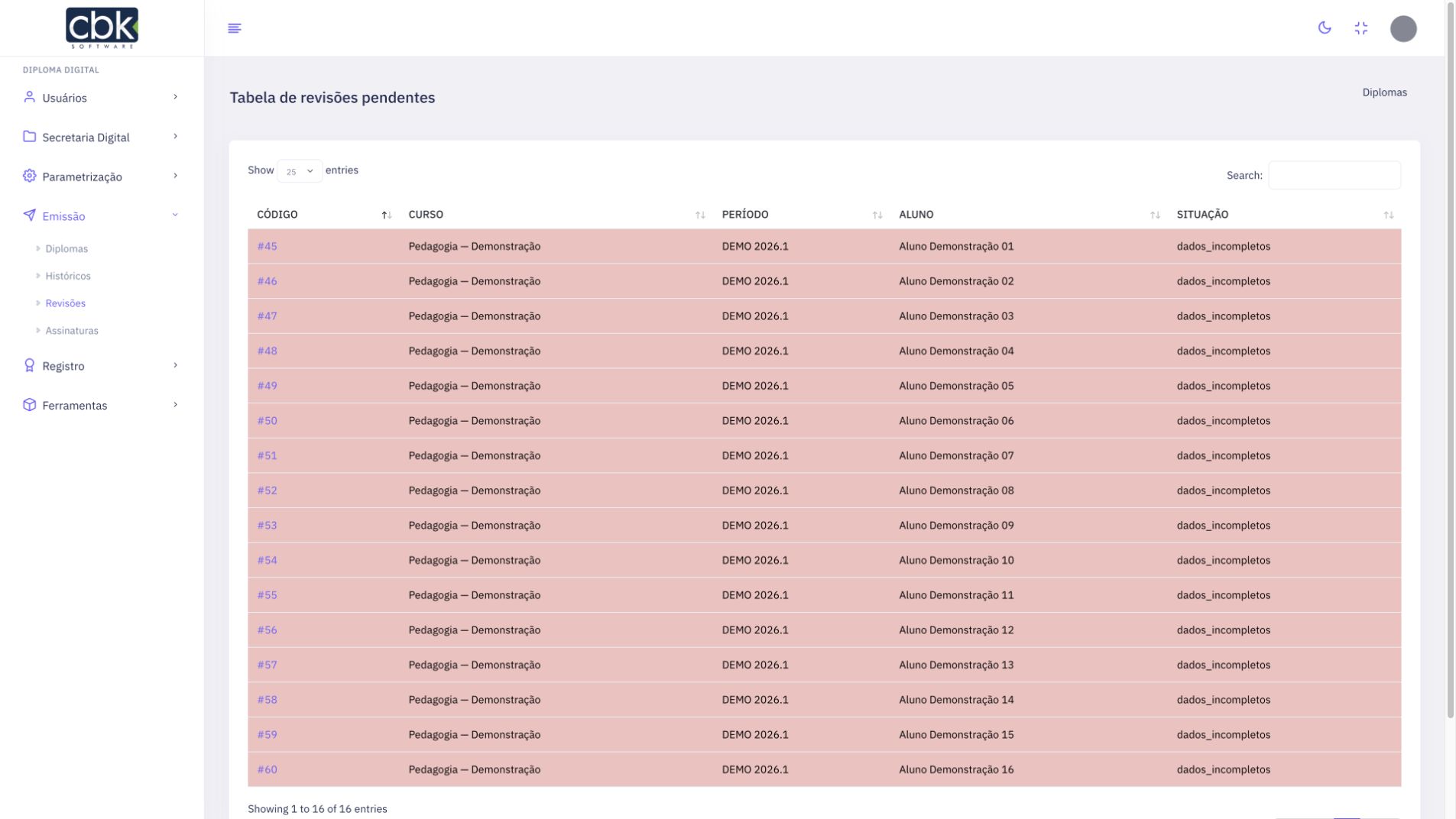Click the page vertical scrollbar
The width and height of the screenshot is (1456, 819).
click(1450, 359)
